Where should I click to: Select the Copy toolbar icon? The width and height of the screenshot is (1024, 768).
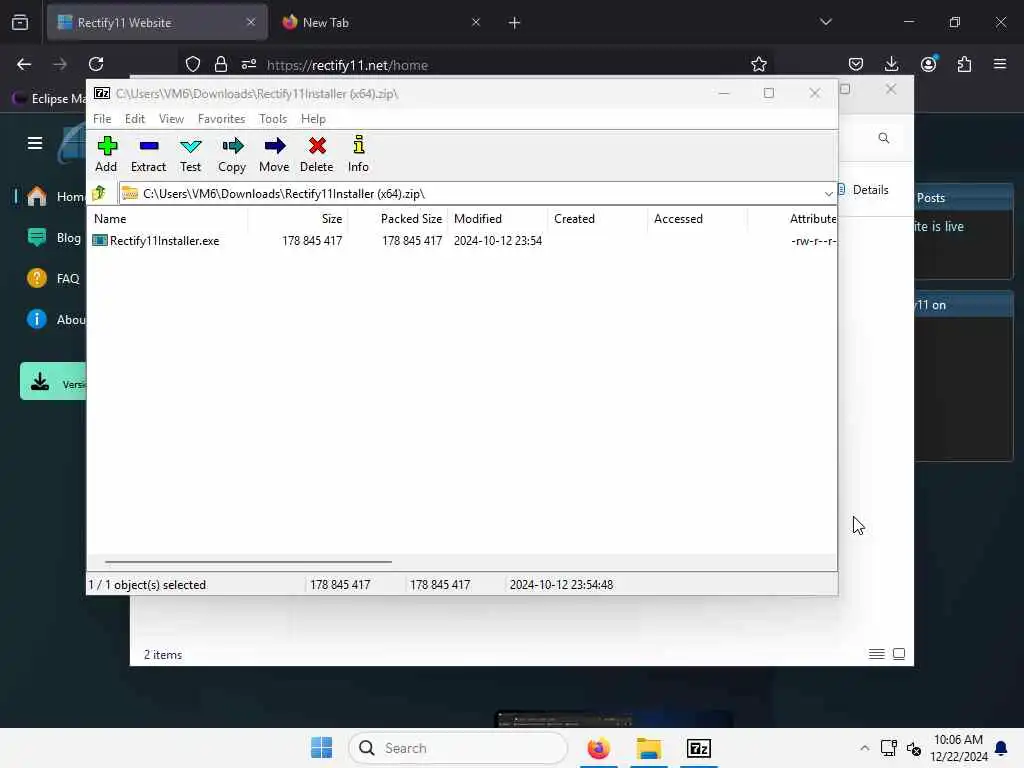click(232, 154)
